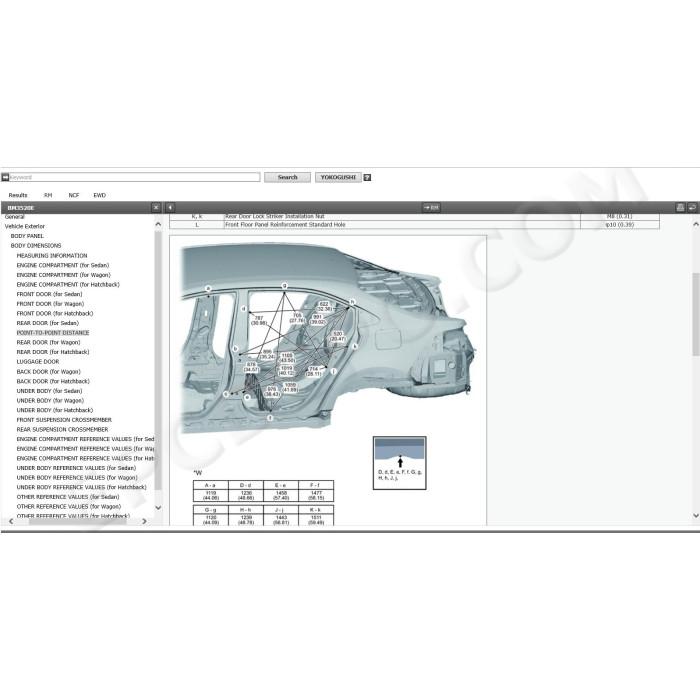The width and height of the screenshot is (700, 700).
Task: Focus the Keyword search input field
Action: pyautogui.click(x=134, y=177)
